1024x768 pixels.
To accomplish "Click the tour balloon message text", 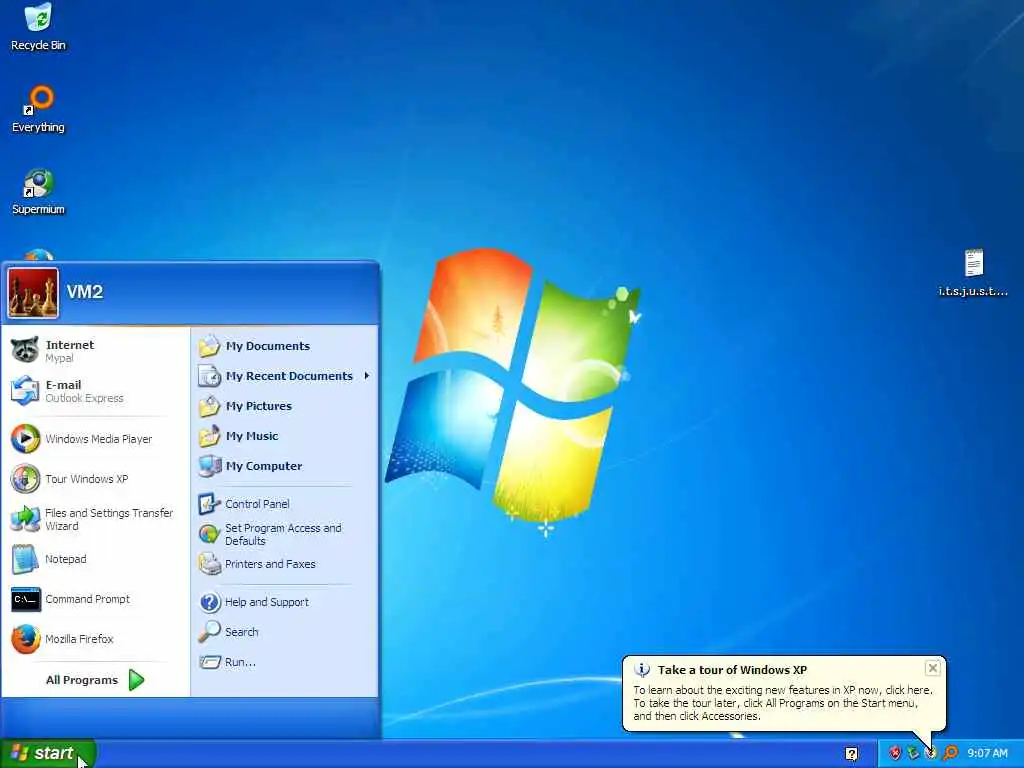I will (782, 703).
